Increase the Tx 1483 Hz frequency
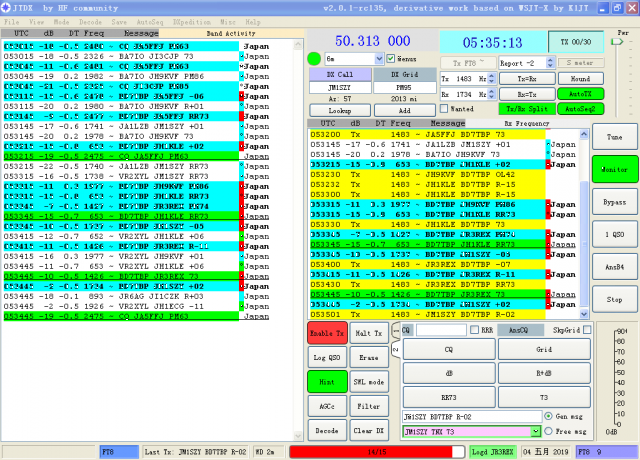 (492, 76)
